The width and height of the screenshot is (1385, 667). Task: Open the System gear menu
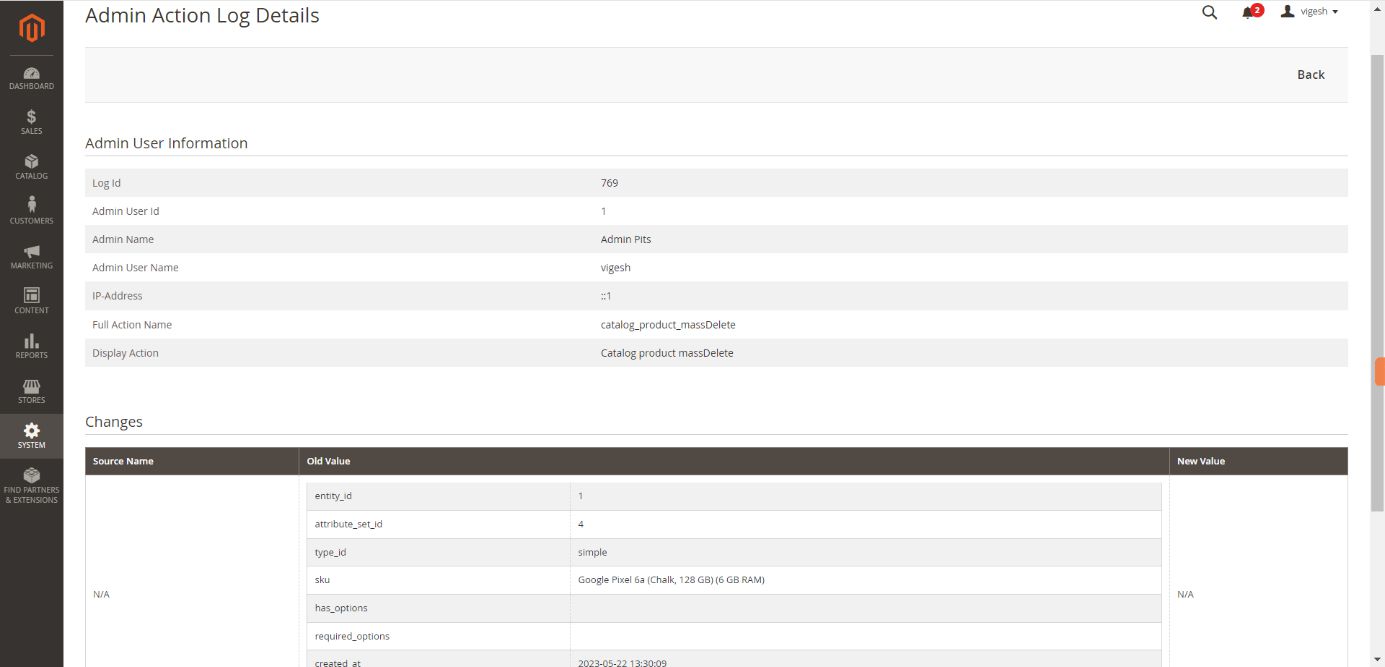pyautogui.click(x=31, y=435)
